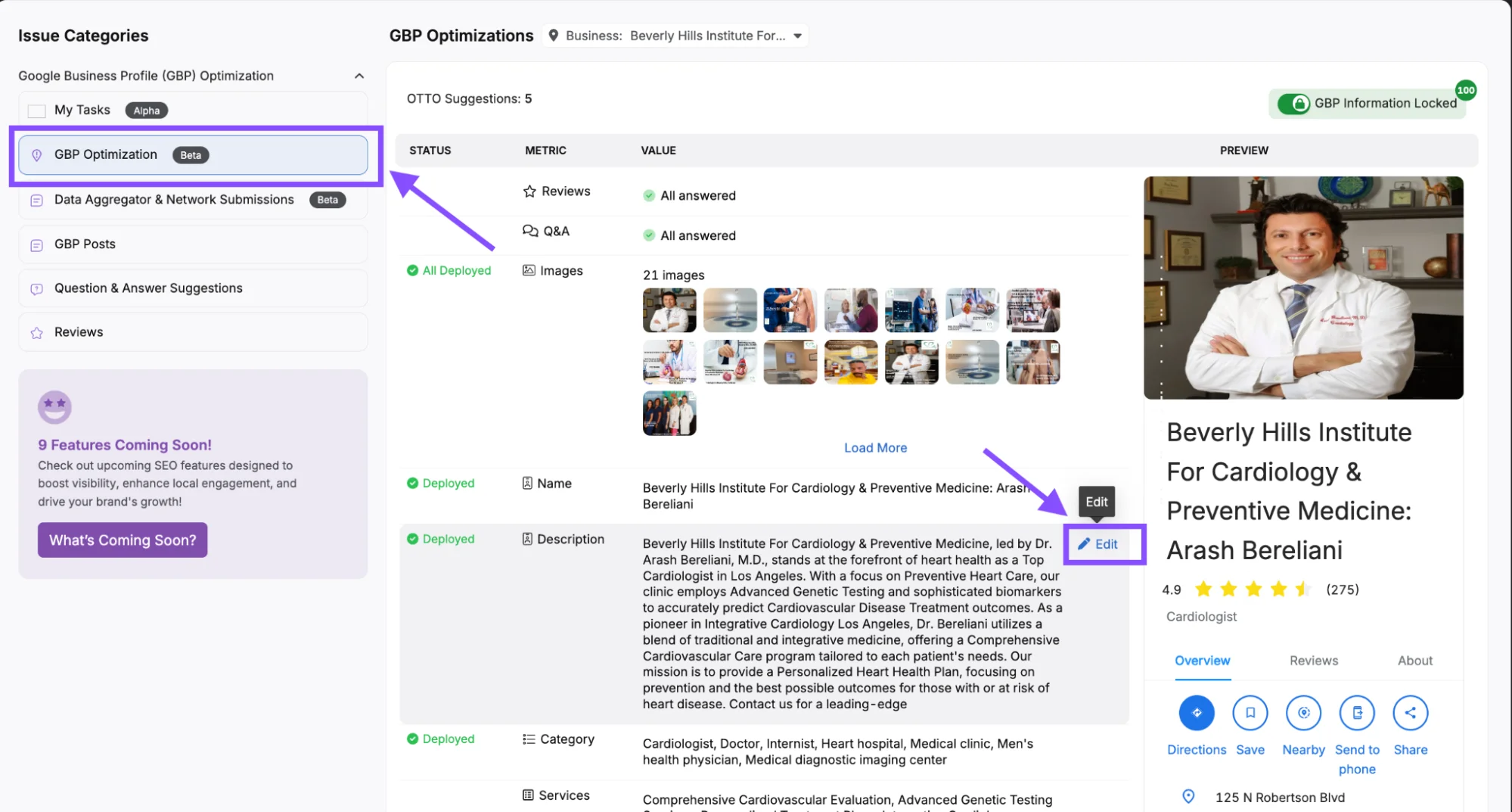
Task: Click the Reviews metric star icon
Action: [x=529, y=191]
